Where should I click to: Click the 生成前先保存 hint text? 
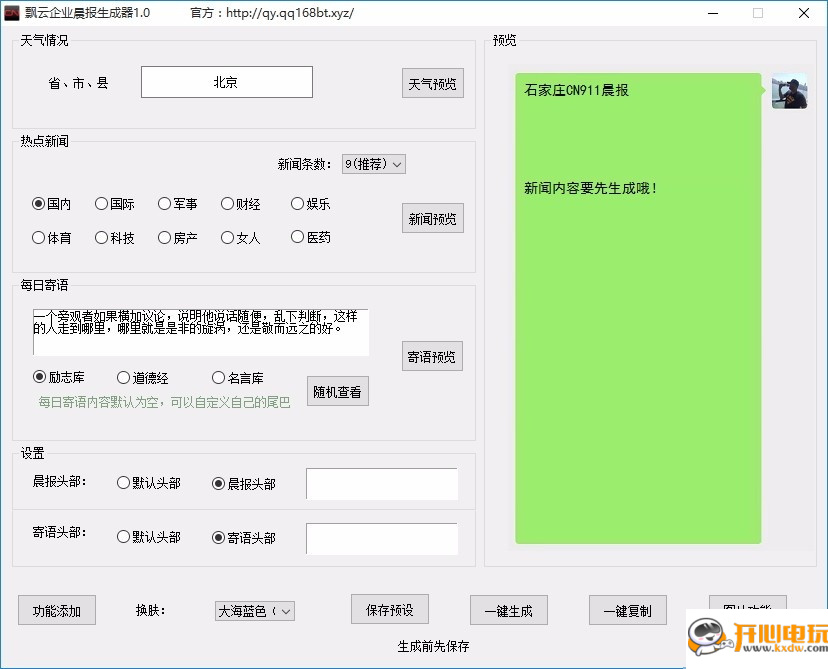(434, 646)
